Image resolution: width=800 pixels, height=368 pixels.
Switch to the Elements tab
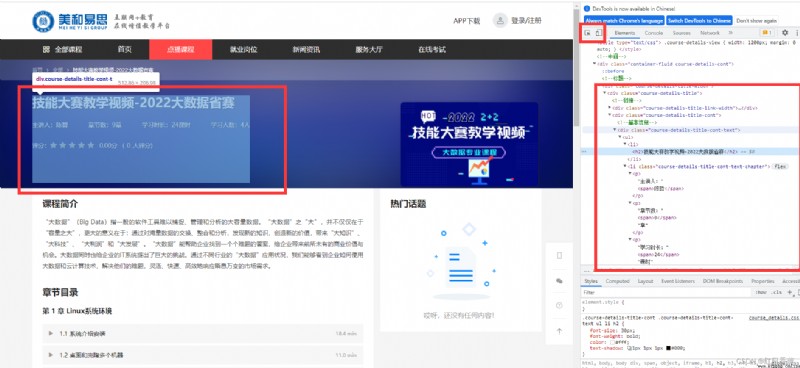pos(624,33)
